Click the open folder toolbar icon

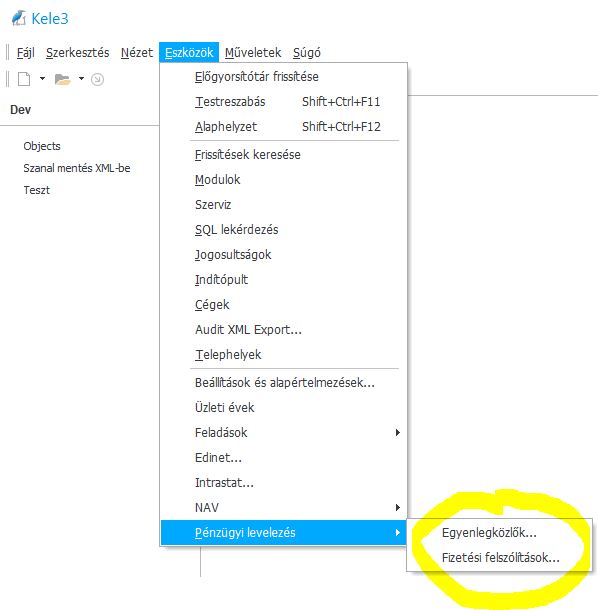click(62, 79)
